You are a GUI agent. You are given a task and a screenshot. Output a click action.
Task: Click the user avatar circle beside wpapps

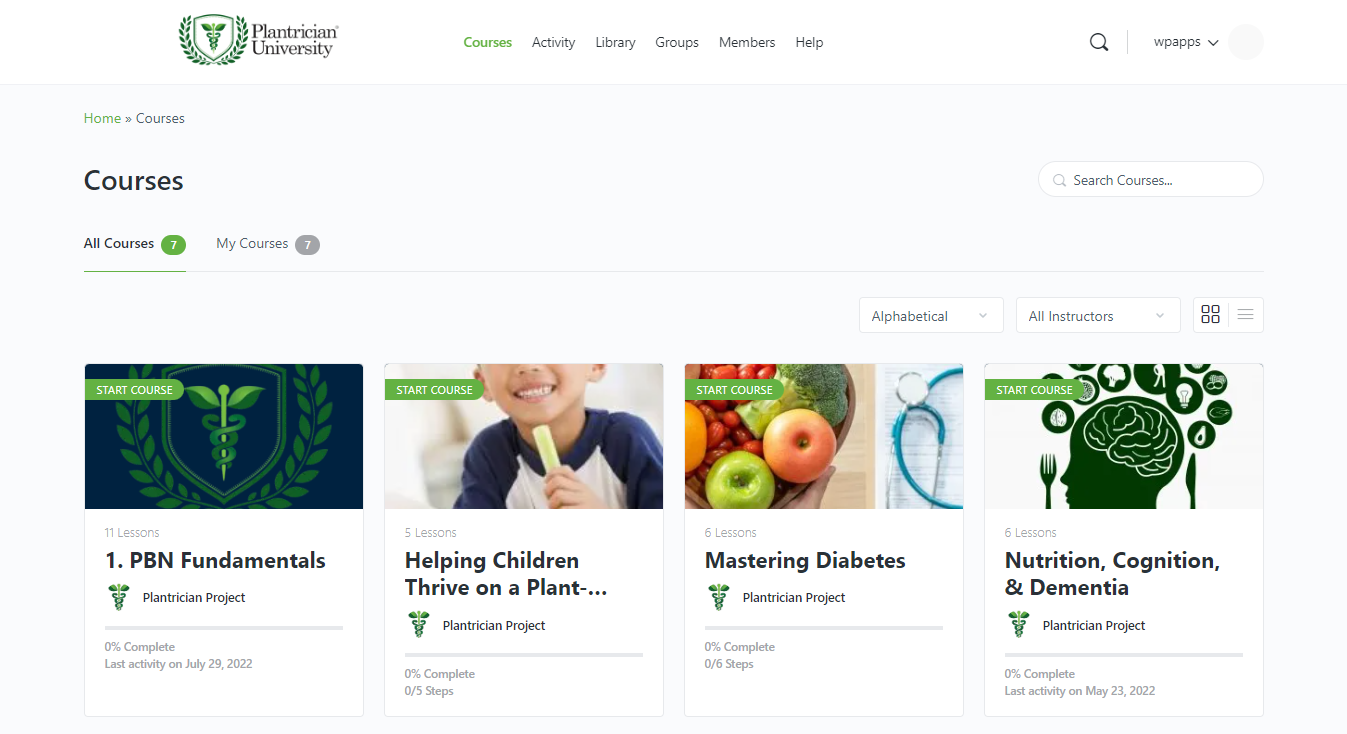coord(1246,42)
